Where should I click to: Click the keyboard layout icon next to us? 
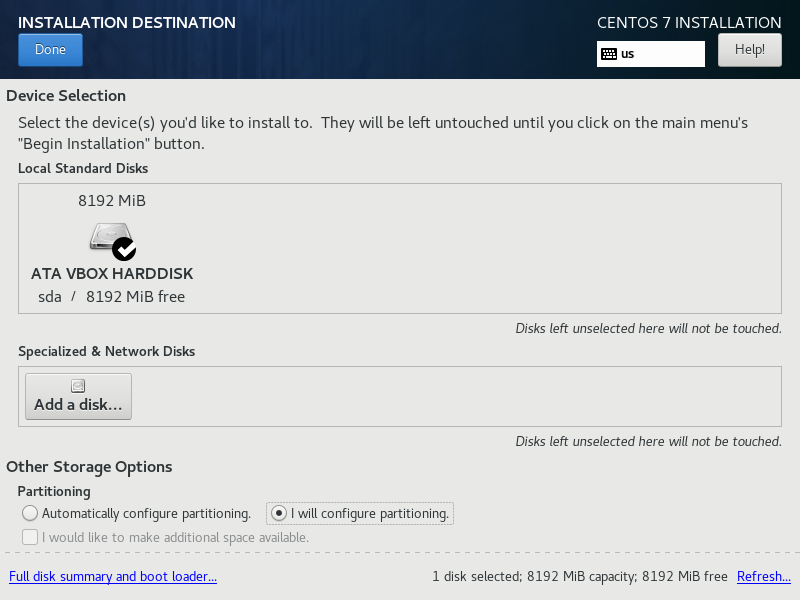pos(609,54)
